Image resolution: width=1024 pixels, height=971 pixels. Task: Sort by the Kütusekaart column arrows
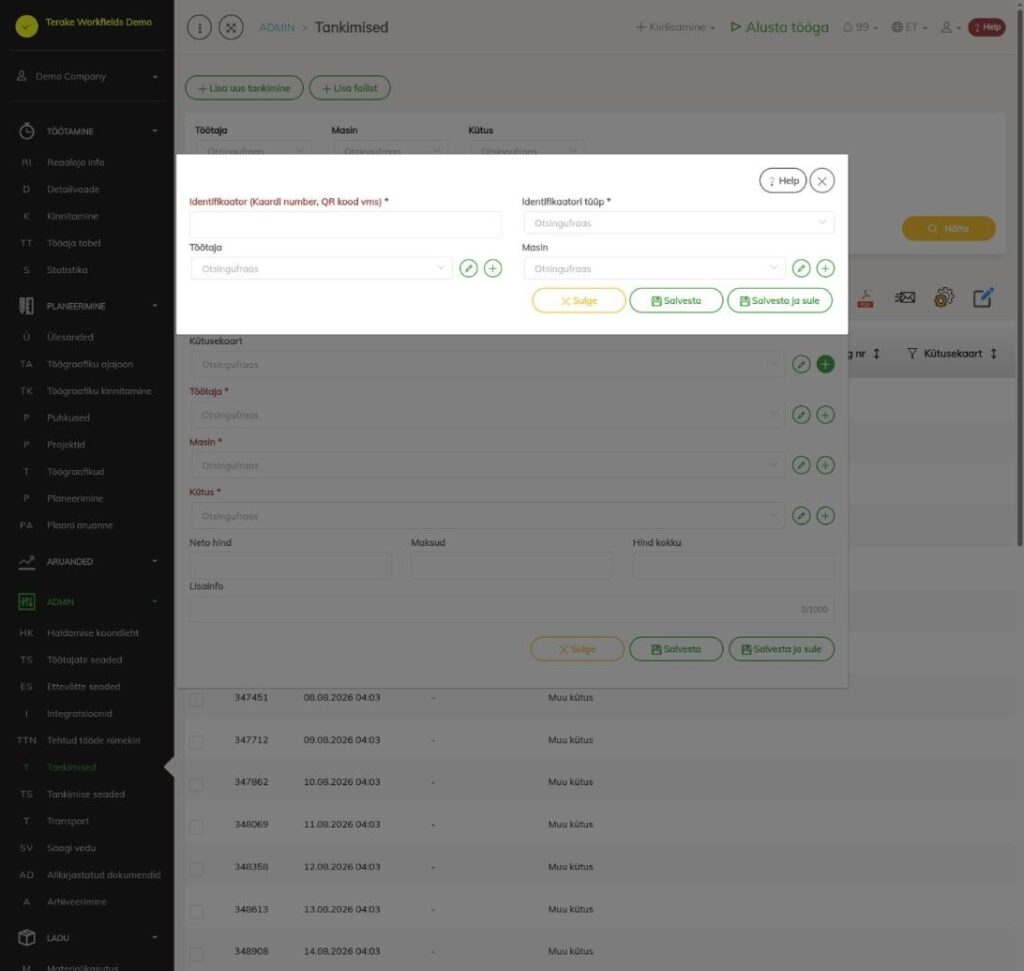(x=993, y=354)
